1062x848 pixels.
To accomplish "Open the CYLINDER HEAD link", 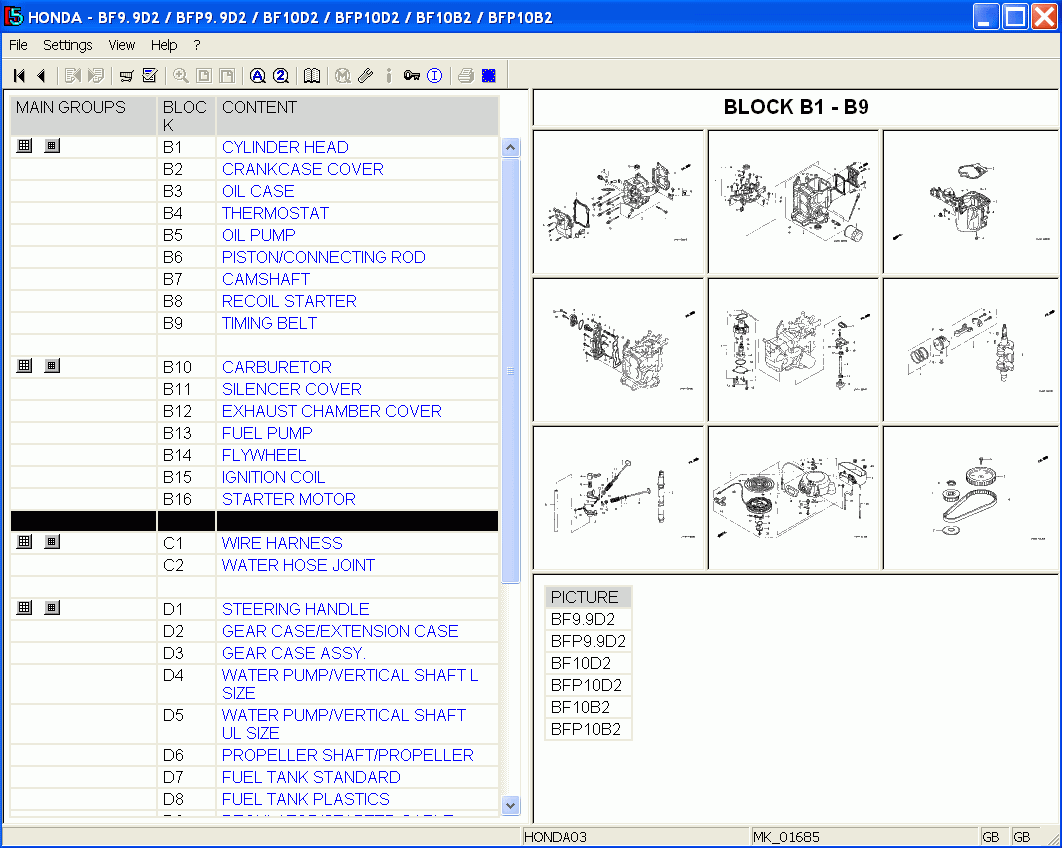I will click(285, 148).
